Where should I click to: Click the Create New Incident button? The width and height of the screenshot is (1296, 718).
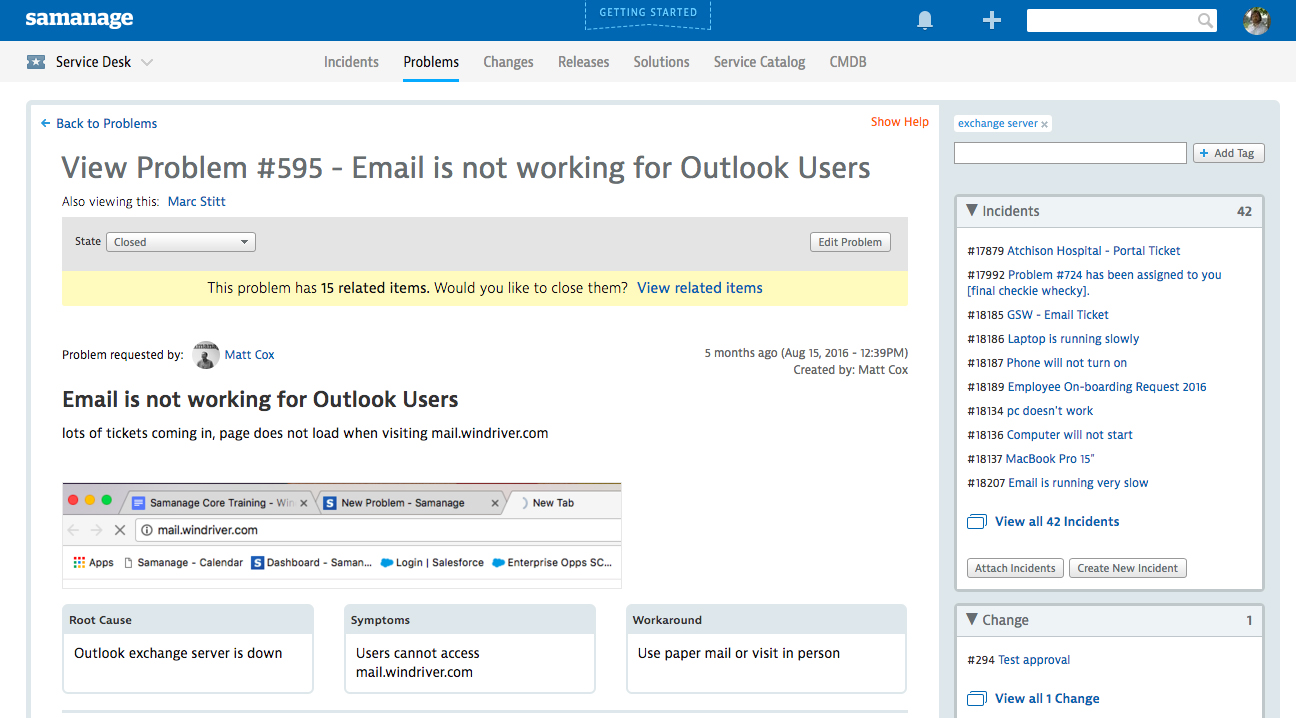pyautogui.click(x=1128, y=568)
